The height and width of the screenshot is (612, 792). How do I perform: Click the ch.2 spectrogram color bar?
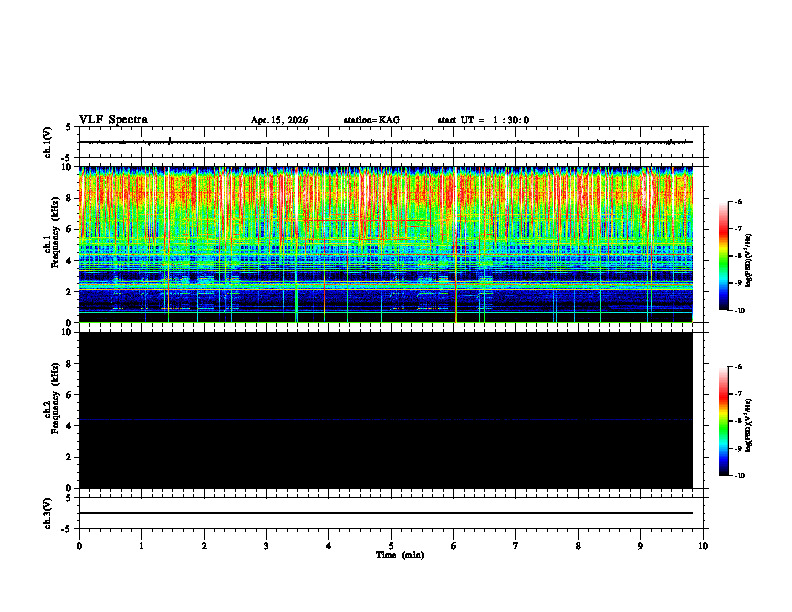click(724, 421)
